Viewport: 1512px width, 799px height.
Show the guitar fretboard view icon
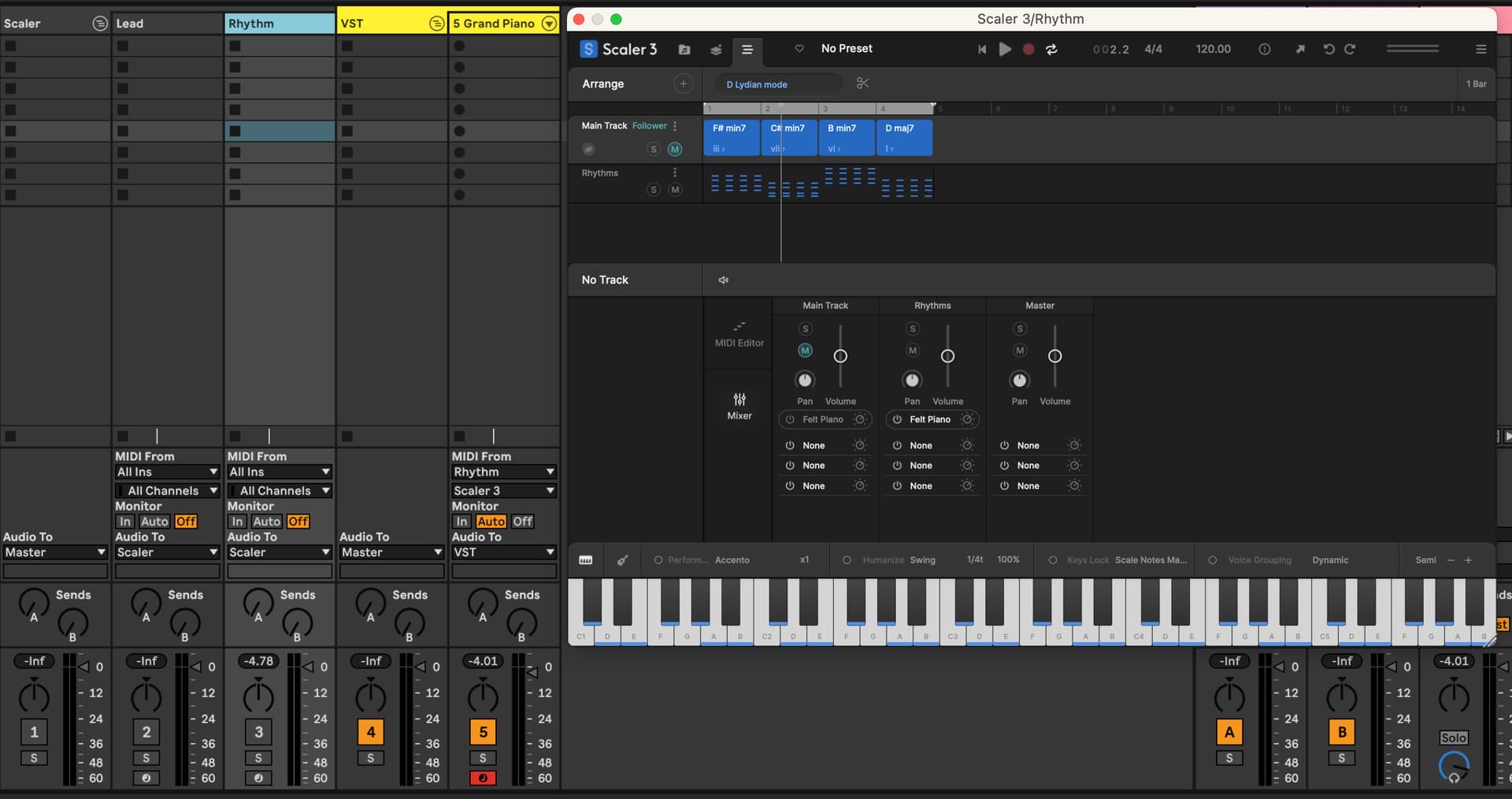point(622,560)
